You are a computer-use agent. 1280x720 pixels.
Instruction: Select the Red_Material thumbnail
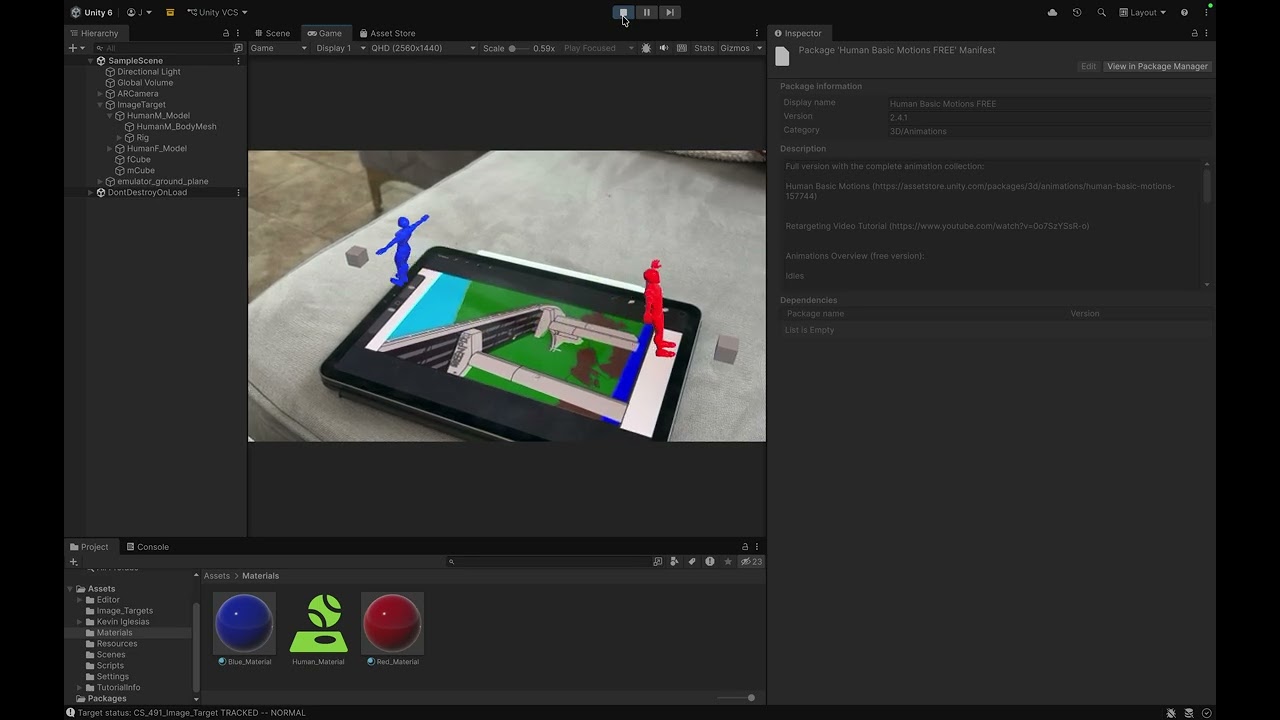(x=392, y=623)
